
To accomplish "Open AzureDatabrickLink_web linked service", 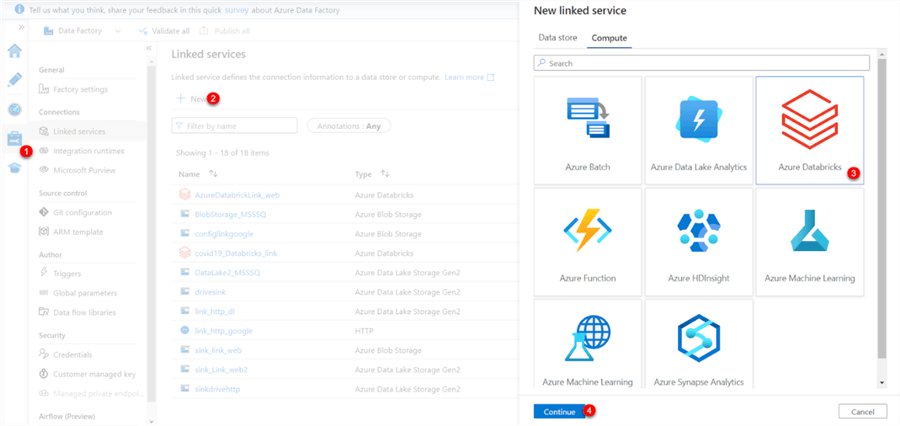I will pyautogui.click(x=237, y=195).
